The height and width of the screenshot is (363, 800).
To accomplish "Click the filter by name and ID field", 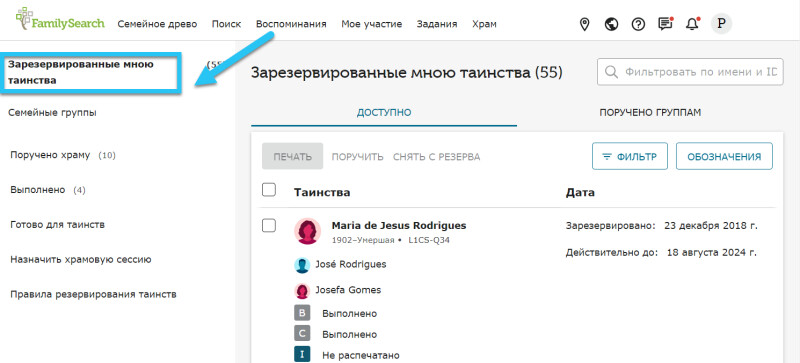I will pos(690,72).
